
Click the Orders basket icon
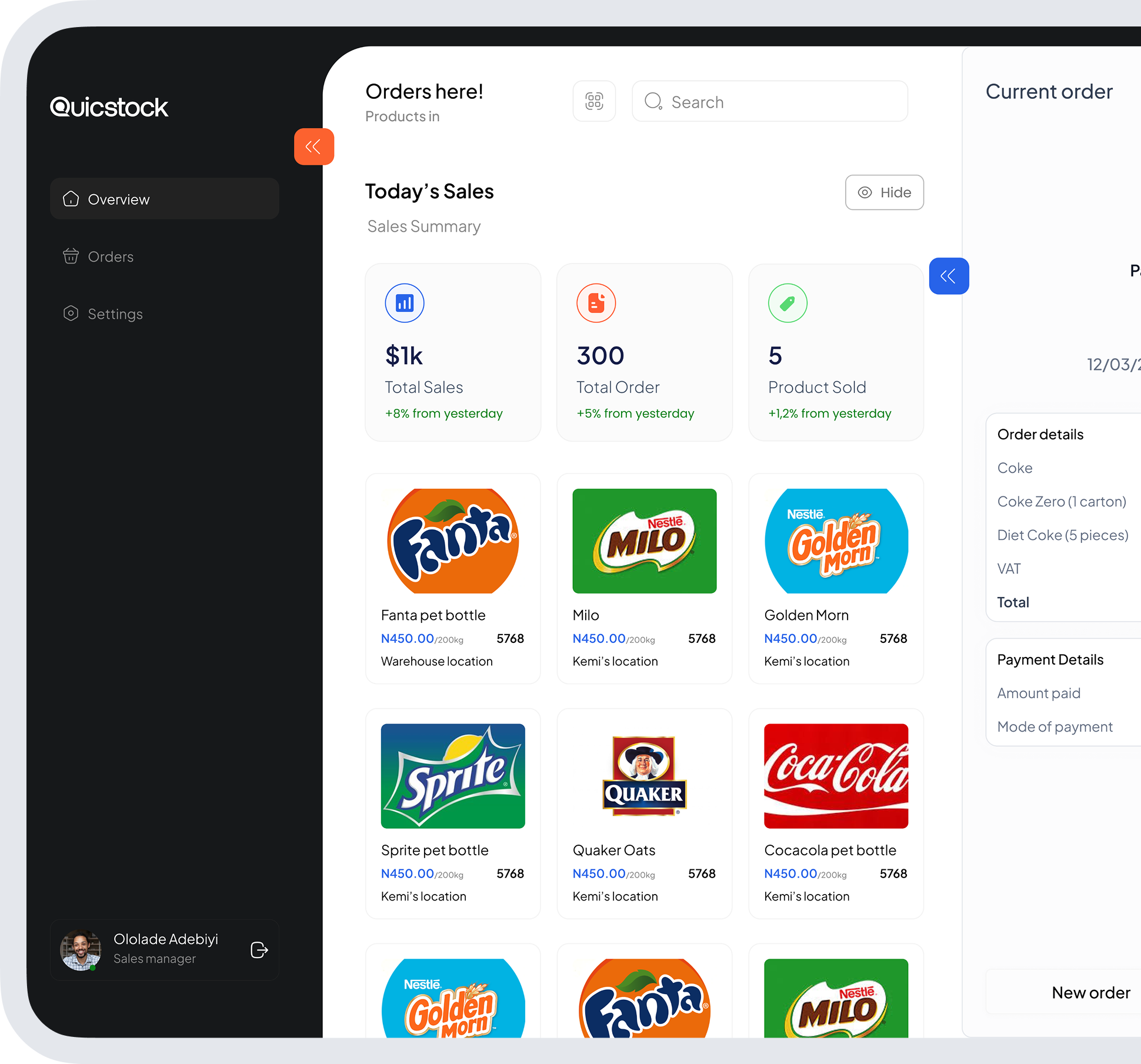(x=71, y=256)
